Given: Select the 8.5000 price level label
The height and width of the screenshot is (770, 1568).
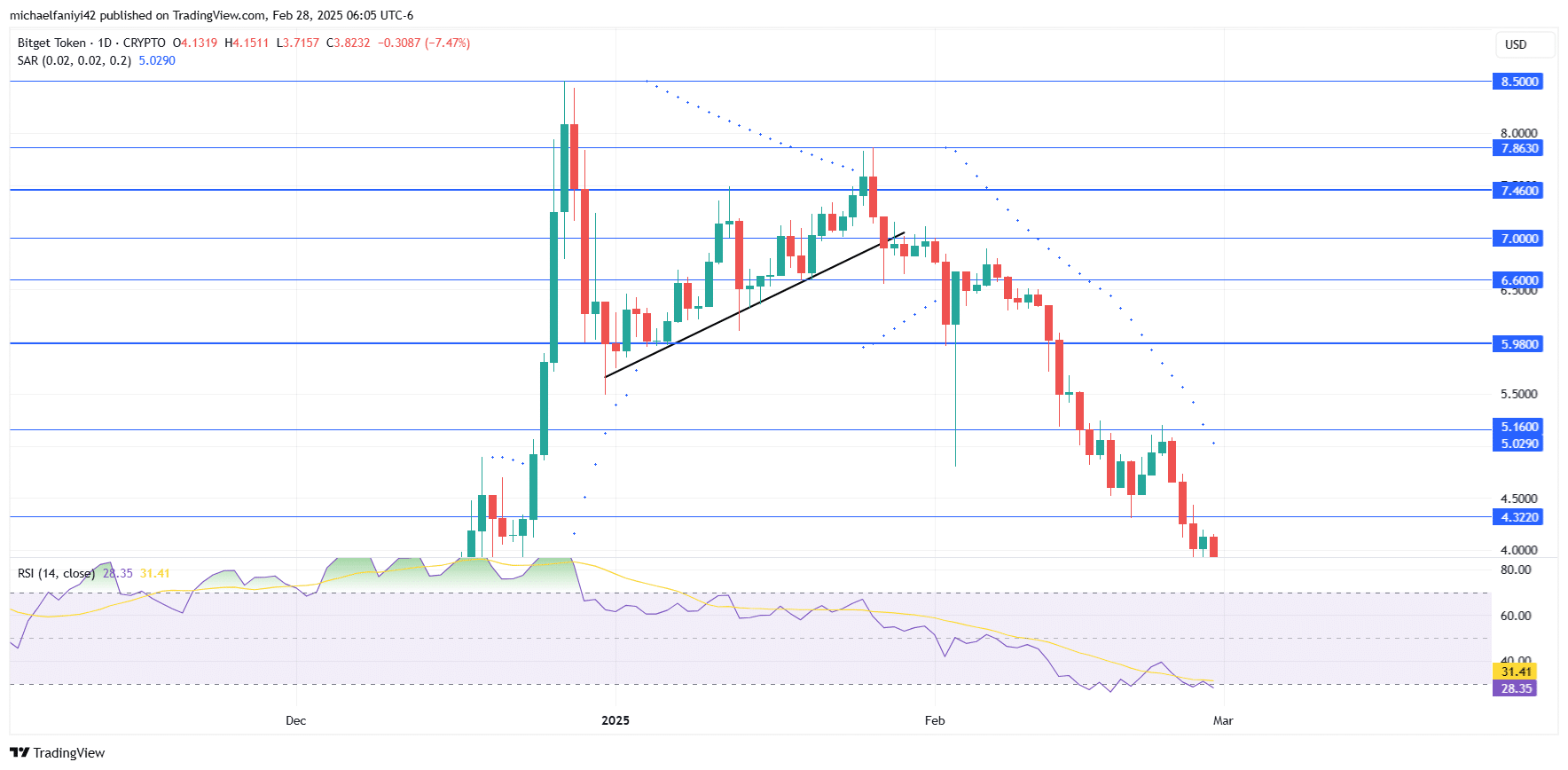Looking at the screenshot, I should pyautogui.click(x=1518, y=82).
